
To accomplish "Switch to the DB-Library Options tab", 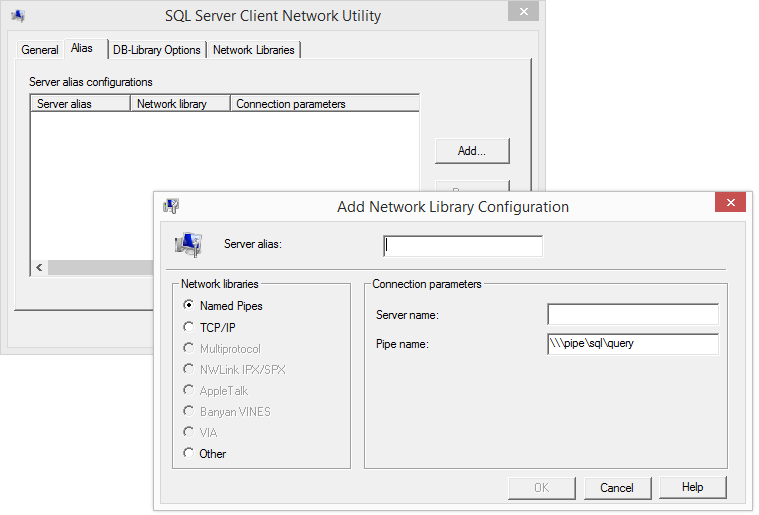I will pos(157,50).
